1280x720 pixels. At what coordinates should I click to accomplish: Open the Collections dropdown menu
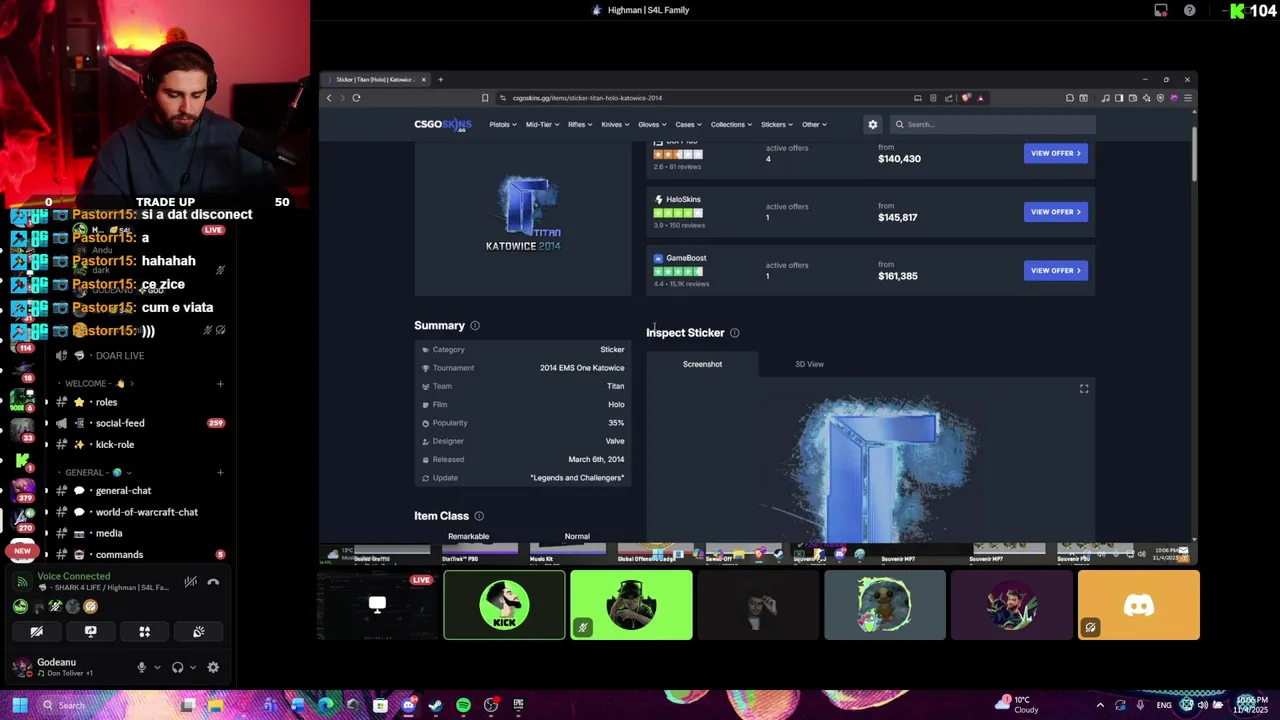(x=732, y=124)
